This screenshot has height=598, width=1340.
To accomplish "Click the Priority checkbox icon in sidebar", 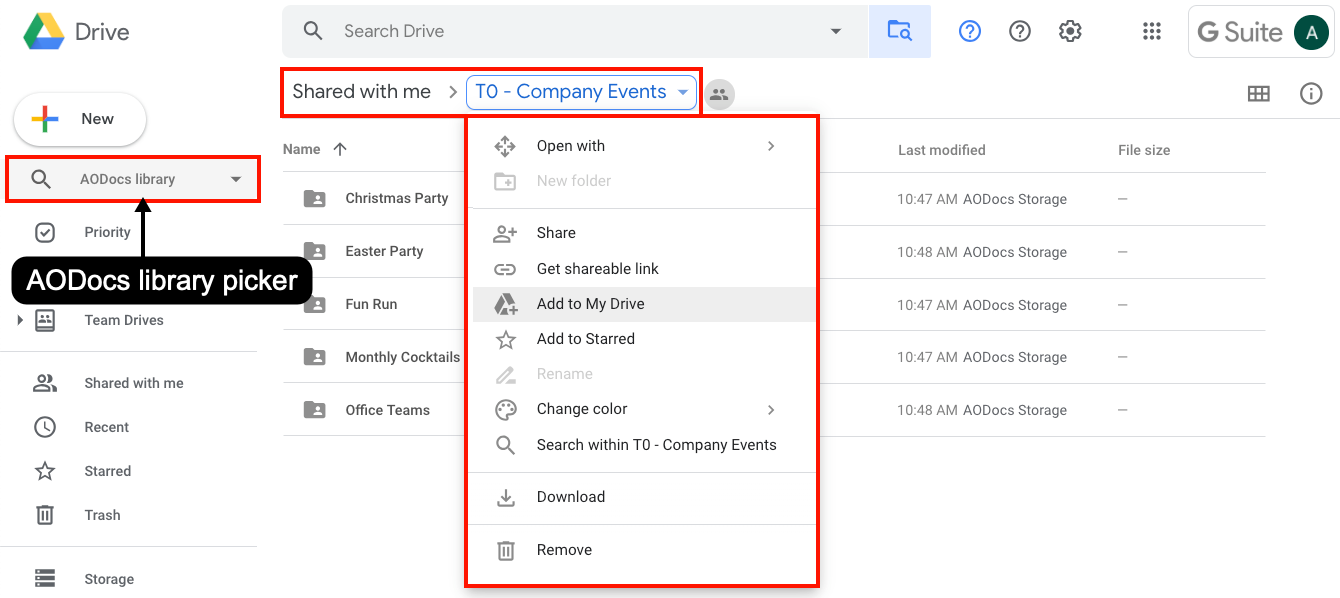I will (x=45, y=232).
